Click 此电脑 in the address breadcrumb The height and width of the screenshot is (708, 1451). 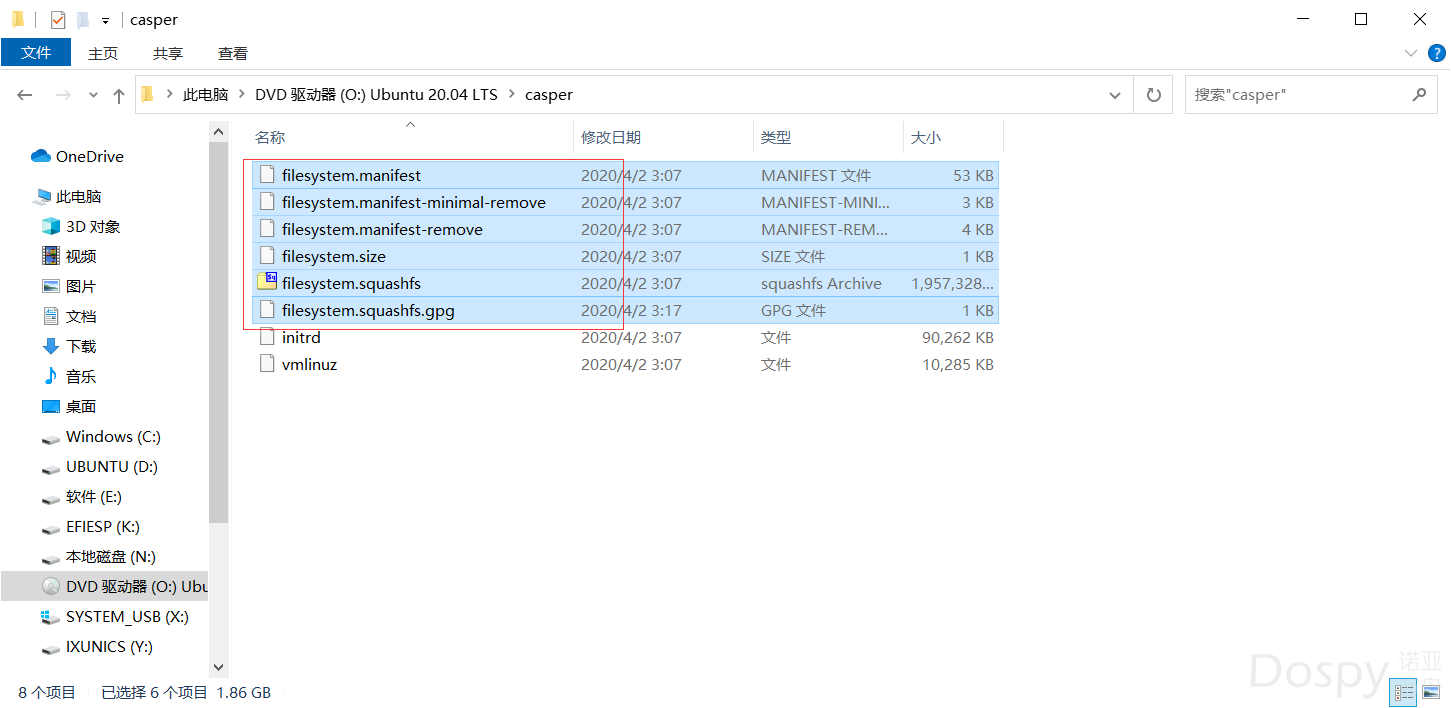pyautogui.click(x=205, y=94)
